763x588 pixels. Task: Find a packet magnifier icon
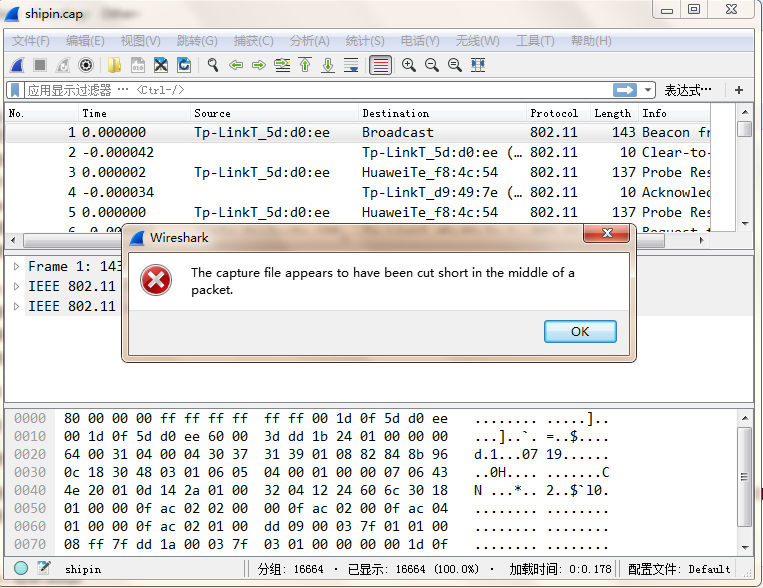(x=213, y=65)
